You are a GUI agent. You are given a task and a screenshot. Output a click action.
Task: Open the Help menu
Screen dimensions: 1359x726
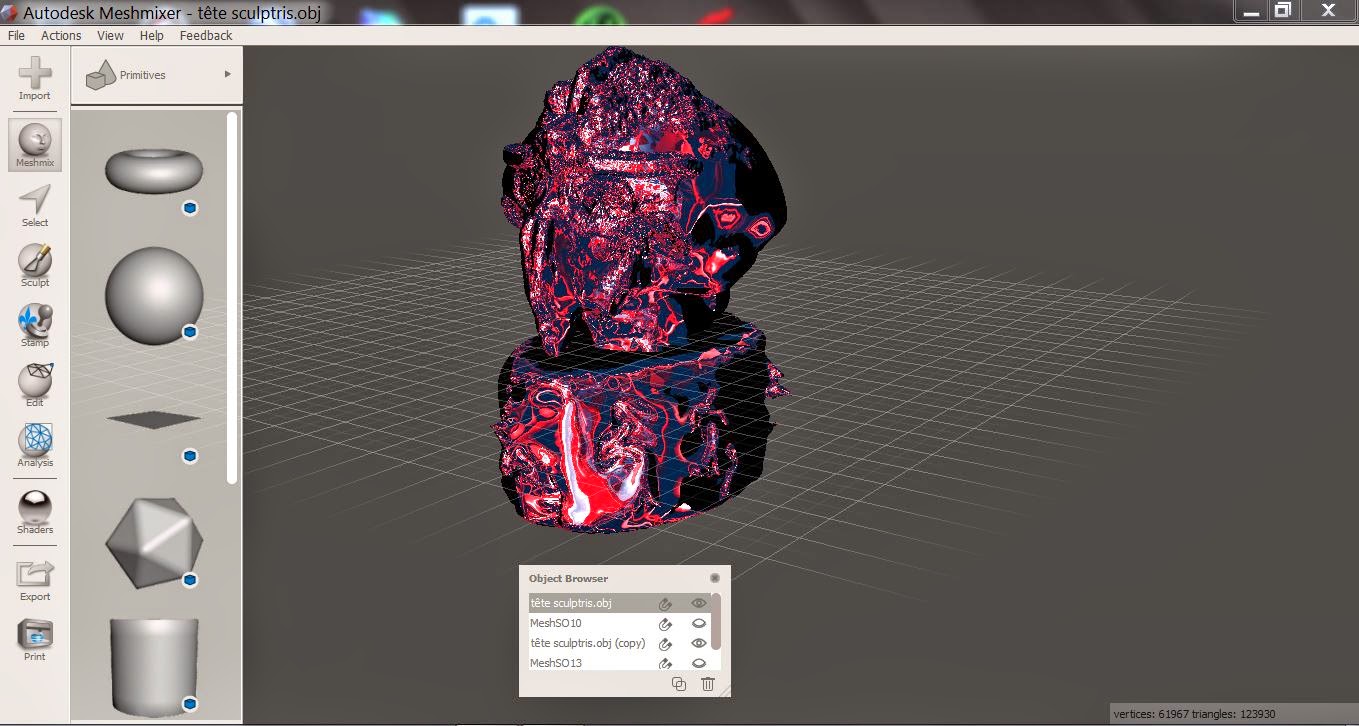coord(152,35)
